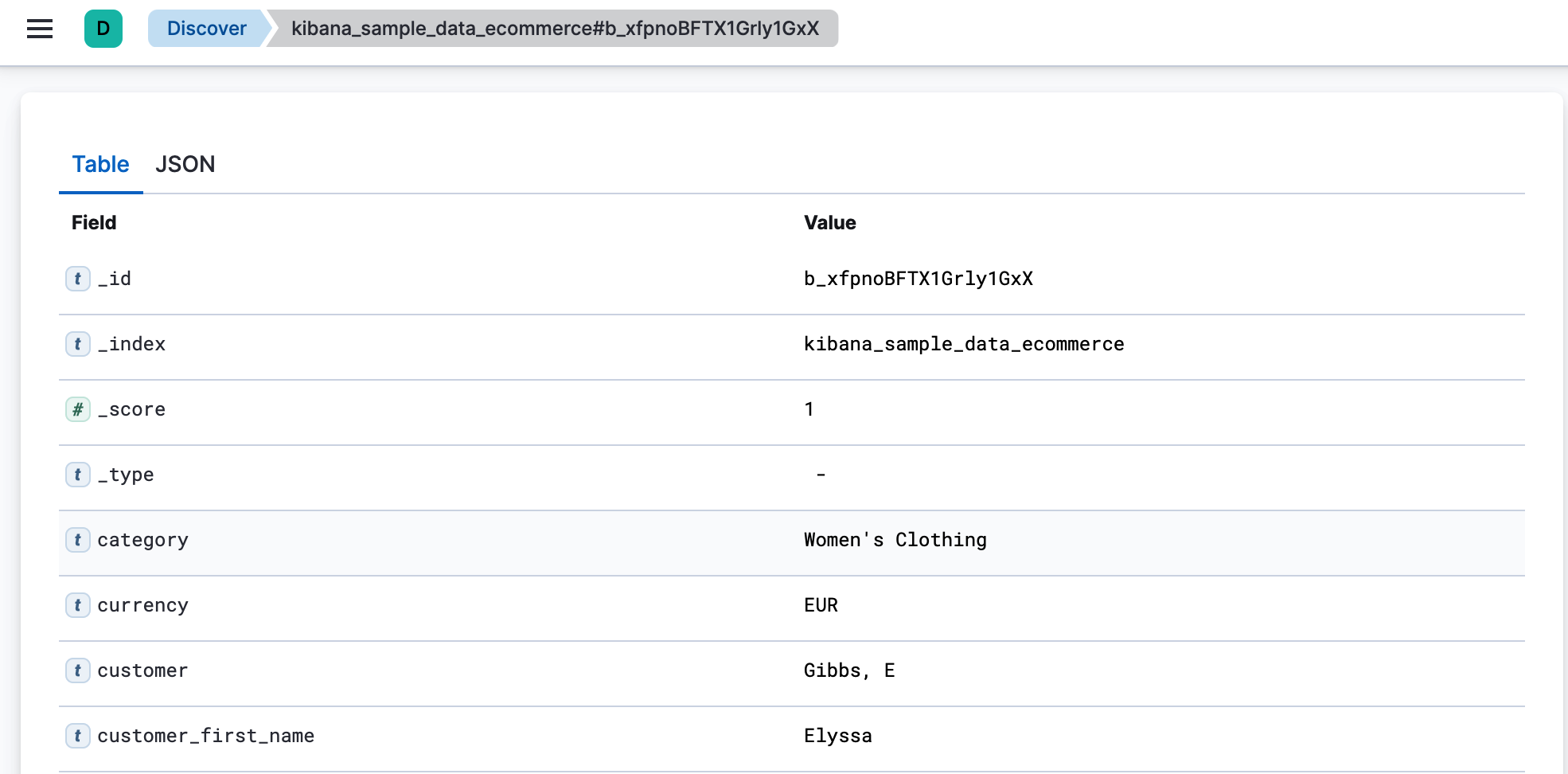Open the main navigation hamburger menu
The image size is (1568, 774).
point(39,29)
